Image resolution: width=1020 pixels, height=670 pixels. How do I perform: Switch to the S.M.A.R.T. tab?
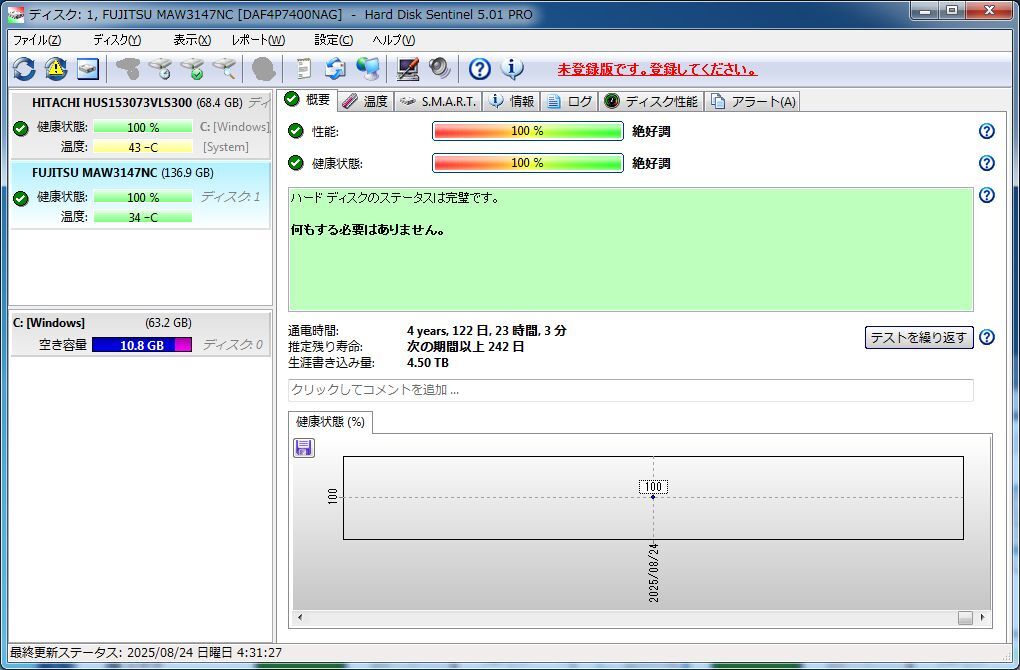click(x=439, y=101)
